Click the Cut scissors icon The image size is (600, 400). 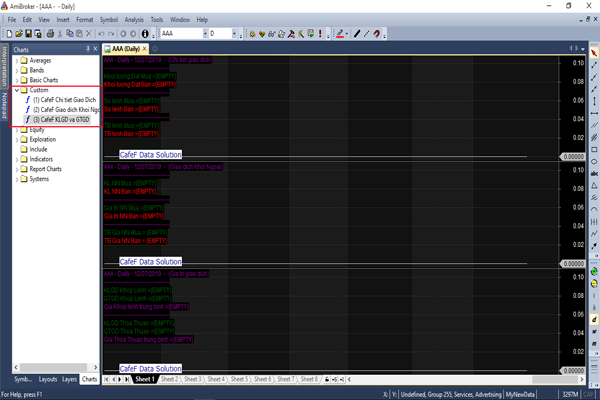click(x=60, y=34)
